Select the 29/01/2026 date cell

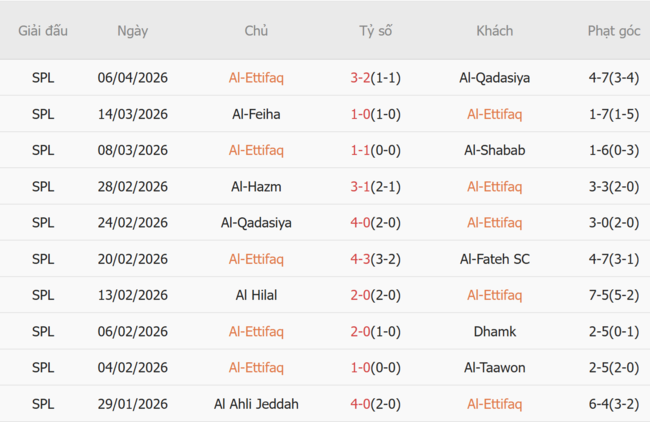(x=132, y=404)
